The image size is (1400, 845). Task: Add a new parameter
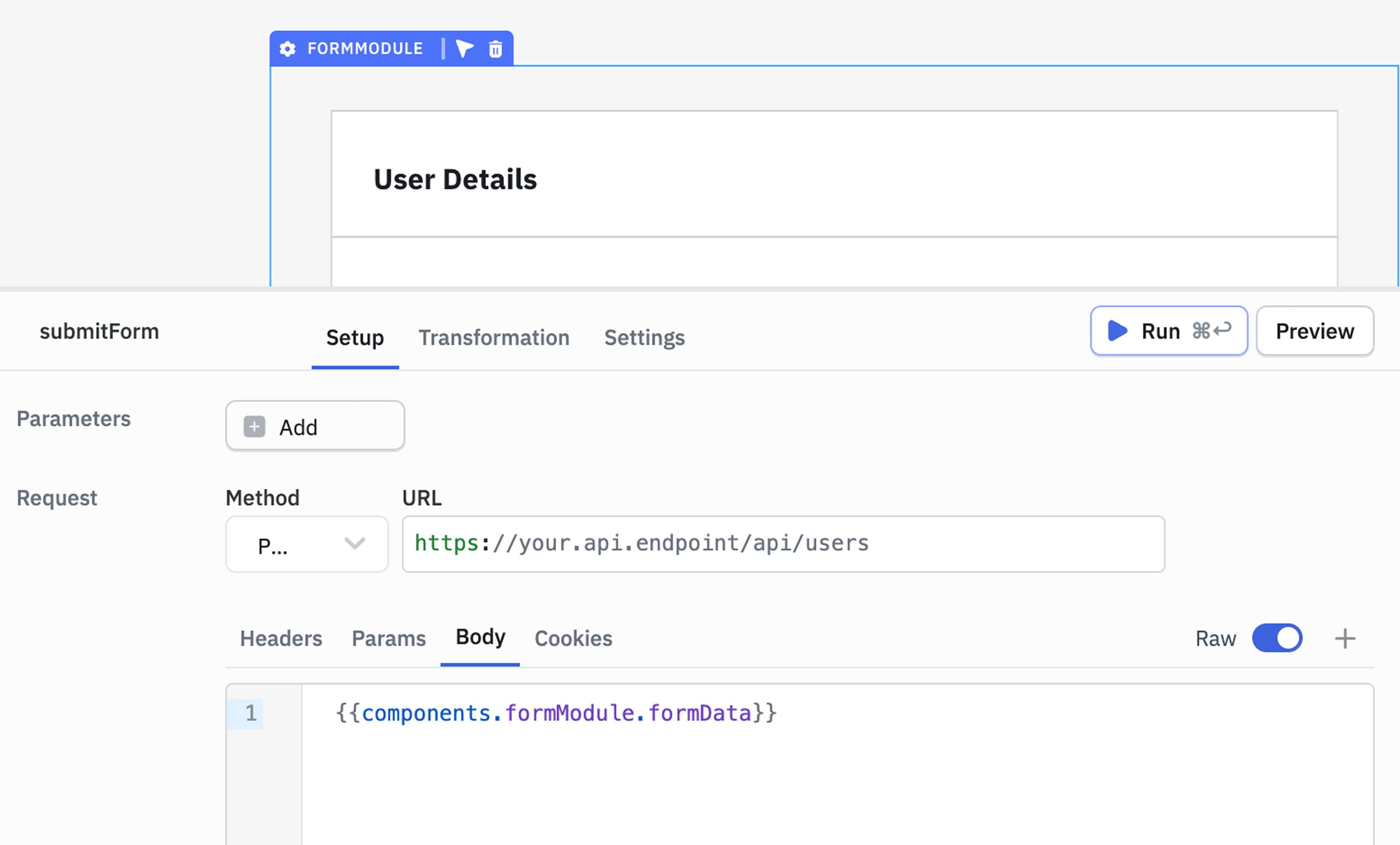pyautogui.click(x=315, y=426)
